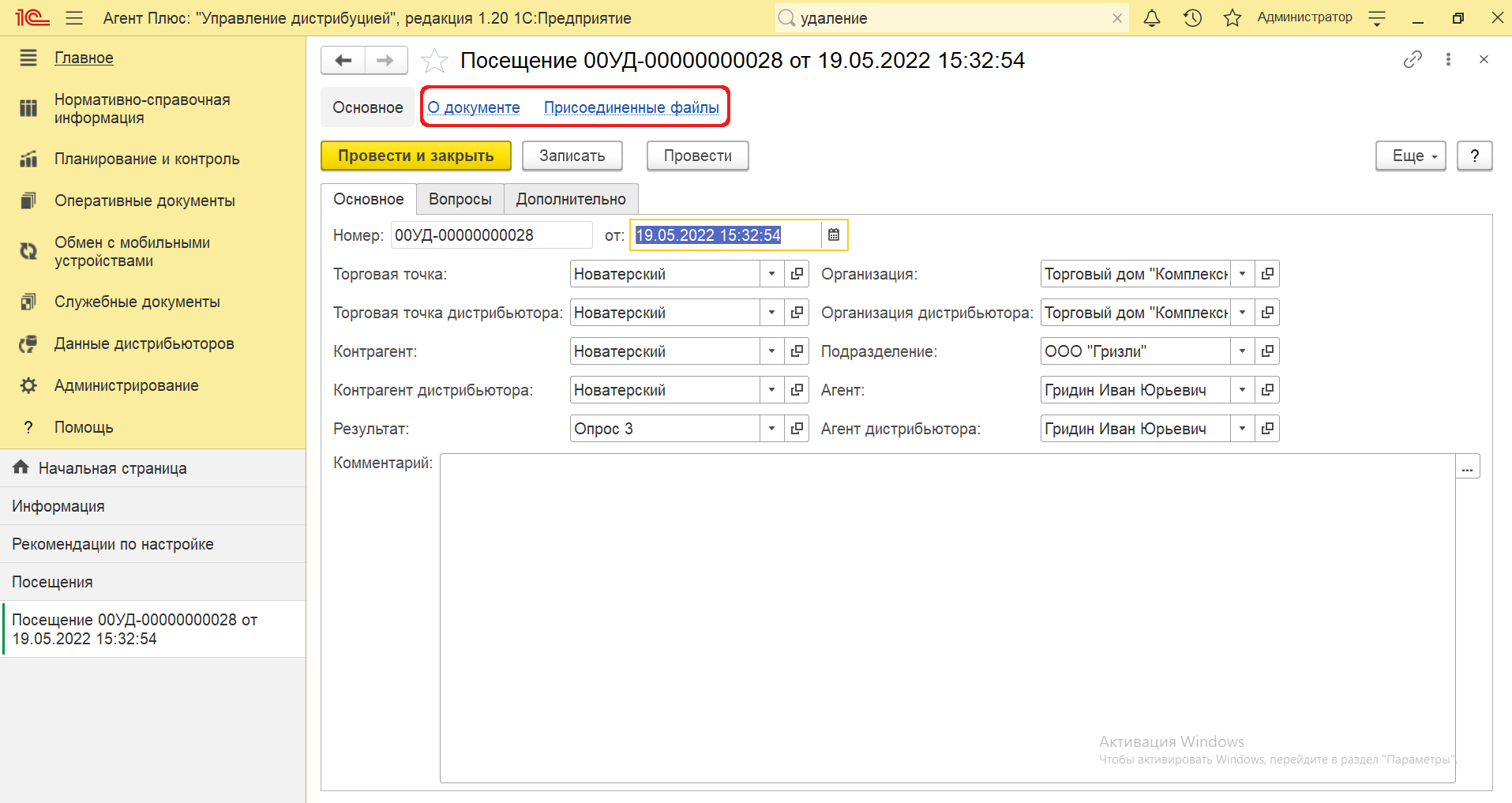1512x803 pixels.
Task: Open Подразделение linked item icon
Action: coord(1267,351)
